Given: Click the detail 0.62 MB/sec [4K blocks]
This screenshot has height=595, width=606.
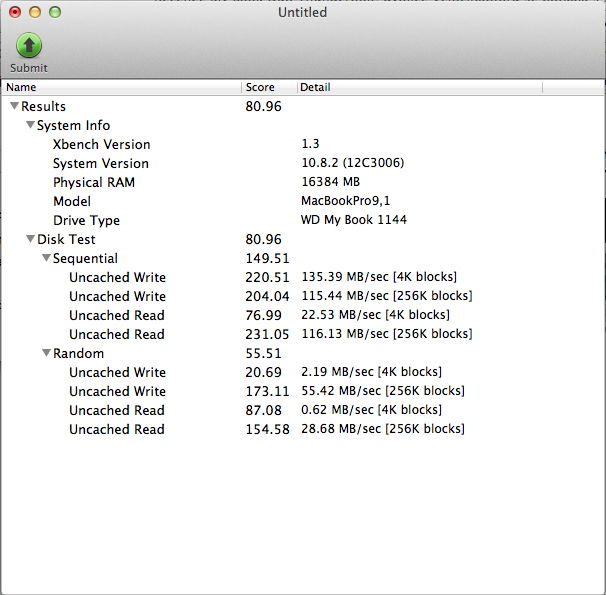Looking at the screenshot, I should coord(372,410).
